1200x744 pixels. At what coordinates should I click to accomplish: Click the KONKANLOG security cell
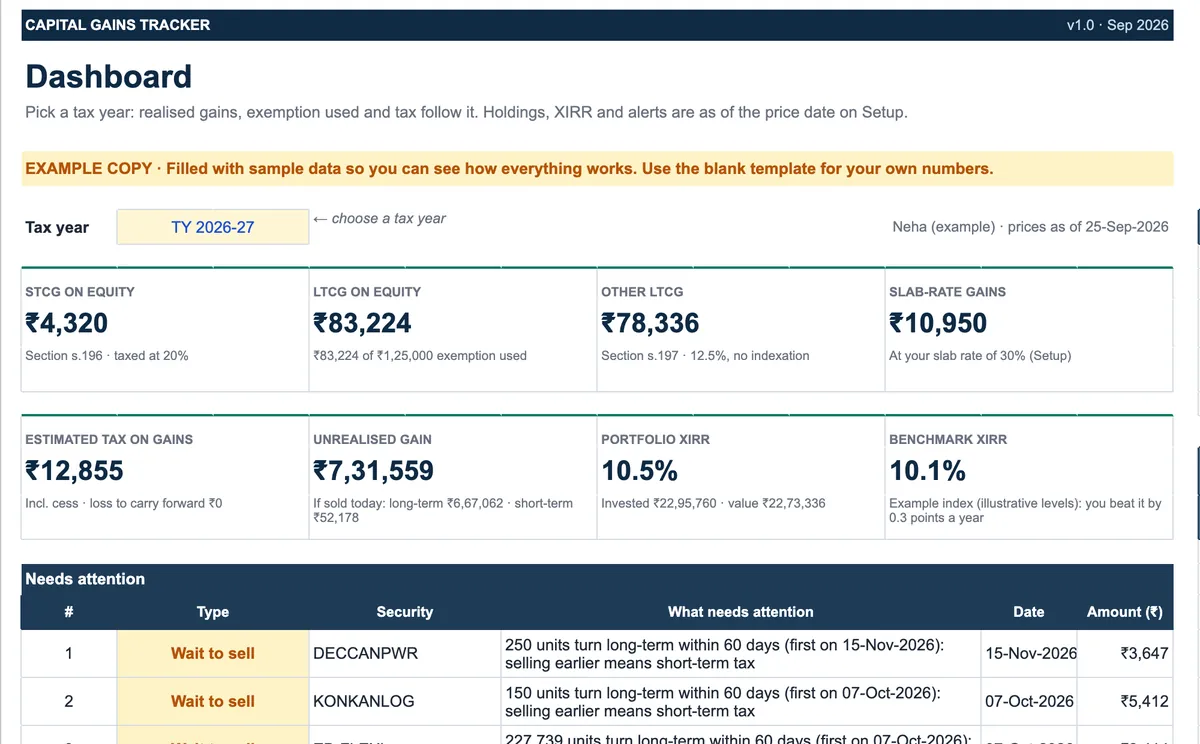405,701
